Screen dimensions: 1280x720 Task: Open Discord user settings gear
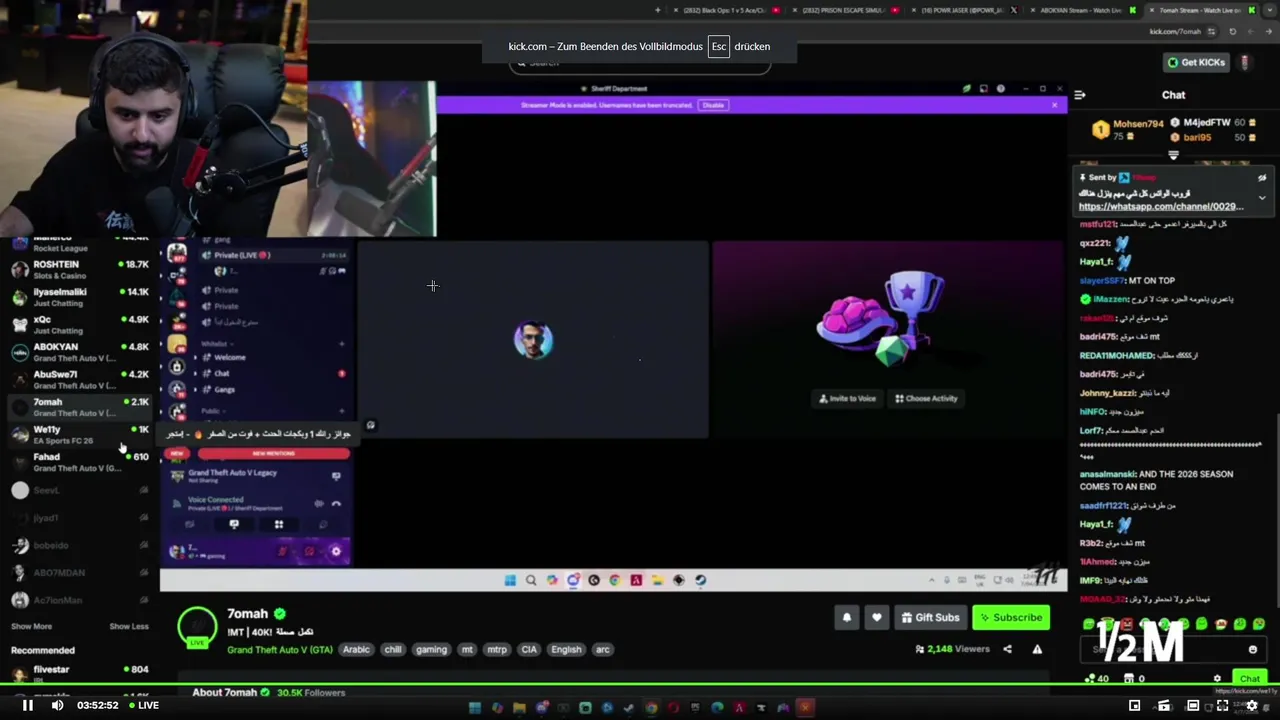[x=336, y=551]
